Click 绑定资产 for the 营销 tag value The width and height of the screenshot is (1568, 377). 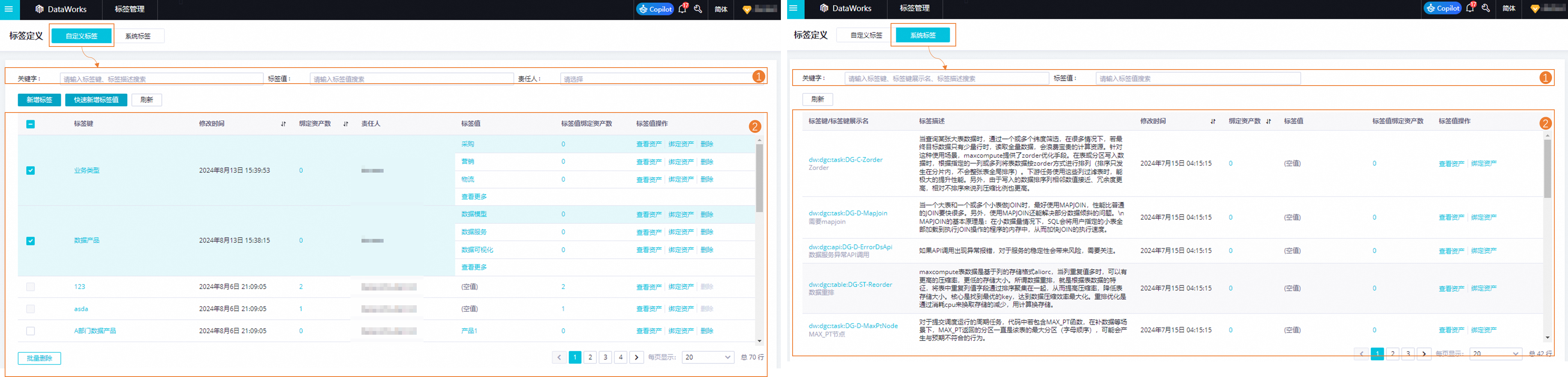pyautogui.click(x=681, y=162)
